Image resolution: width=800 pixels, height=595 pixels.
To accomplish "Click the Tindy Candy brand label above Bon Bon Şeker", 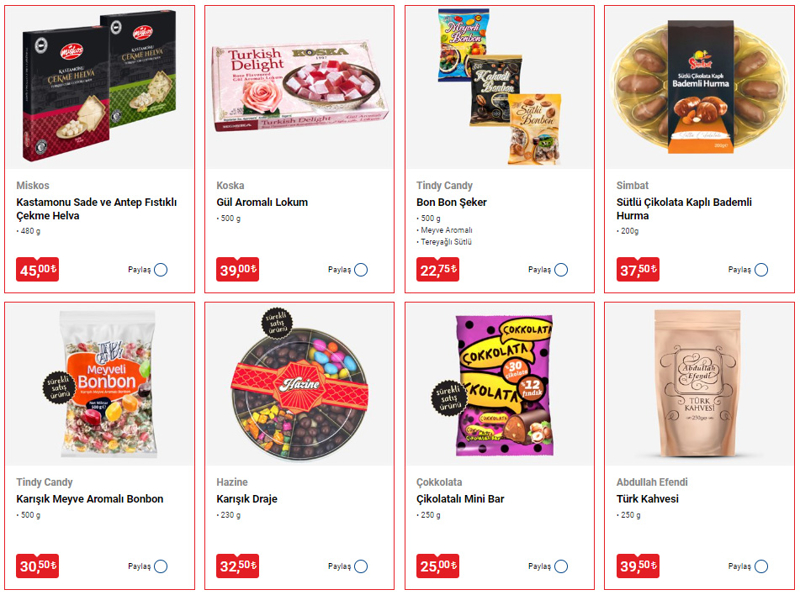I will coord(444,185).
